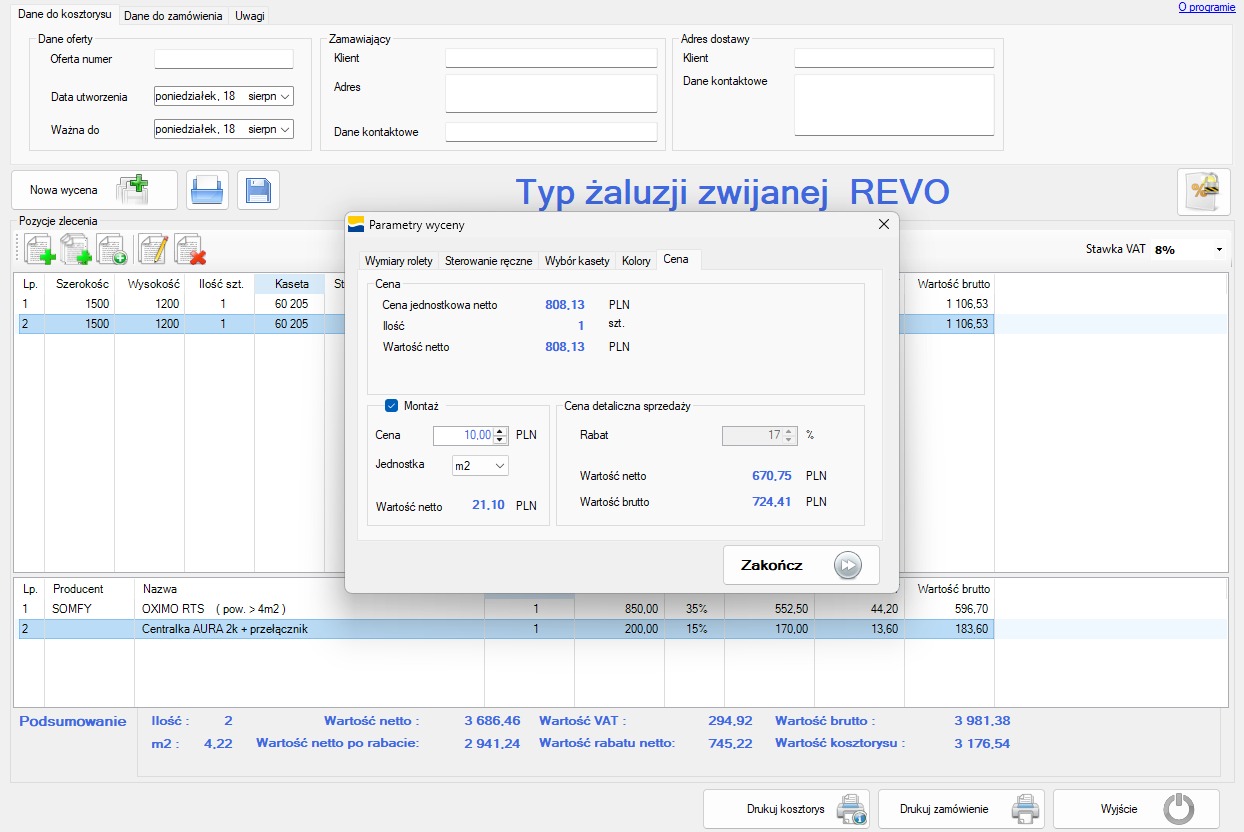Open saved estimate using tray icon
1244x832 pixels.
pyautogui.click(x=207, y=190)
